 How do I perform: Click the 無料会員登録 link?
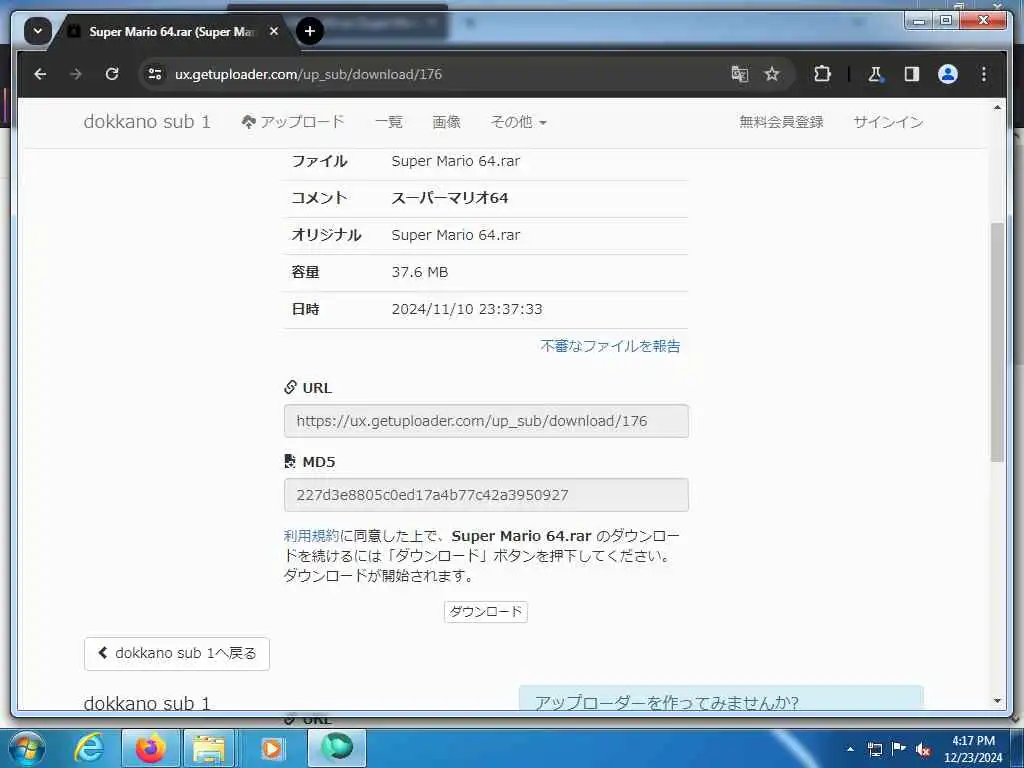coord(781,122)
